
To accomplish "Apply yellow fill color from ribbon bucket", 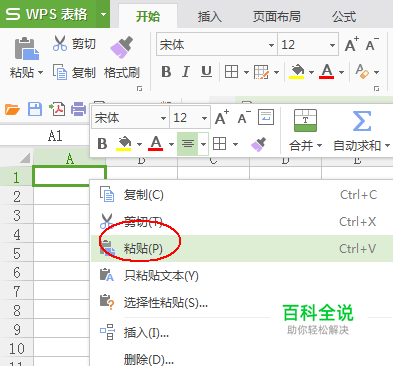I will [x=297, y=72].
